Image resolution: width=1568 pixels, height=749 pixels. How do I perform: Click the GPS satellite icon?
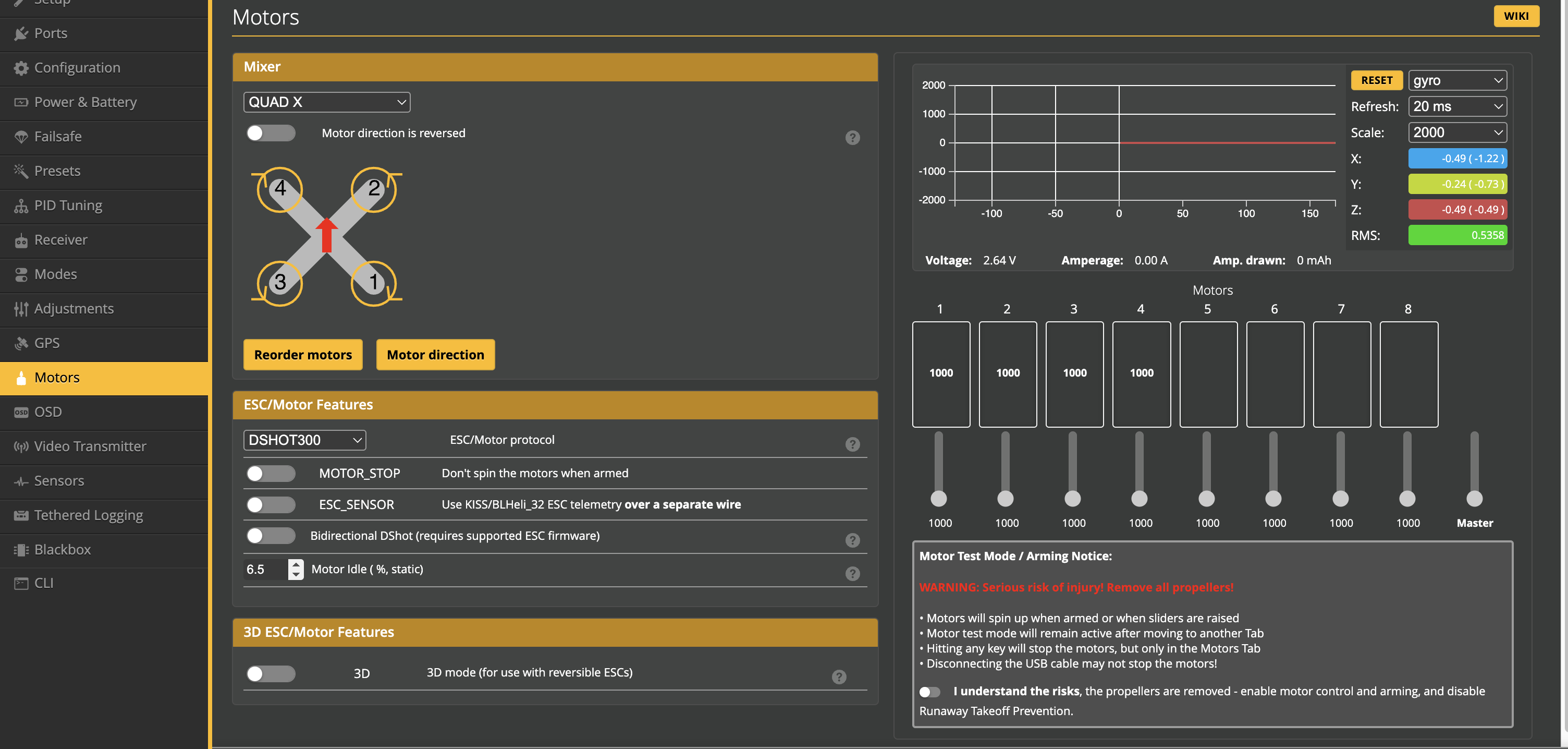point(21,343)
